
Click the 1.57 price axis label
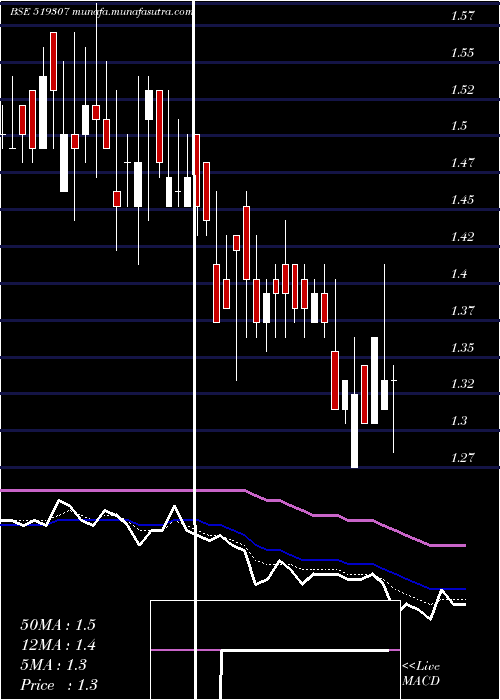click(x=462, y=17)
